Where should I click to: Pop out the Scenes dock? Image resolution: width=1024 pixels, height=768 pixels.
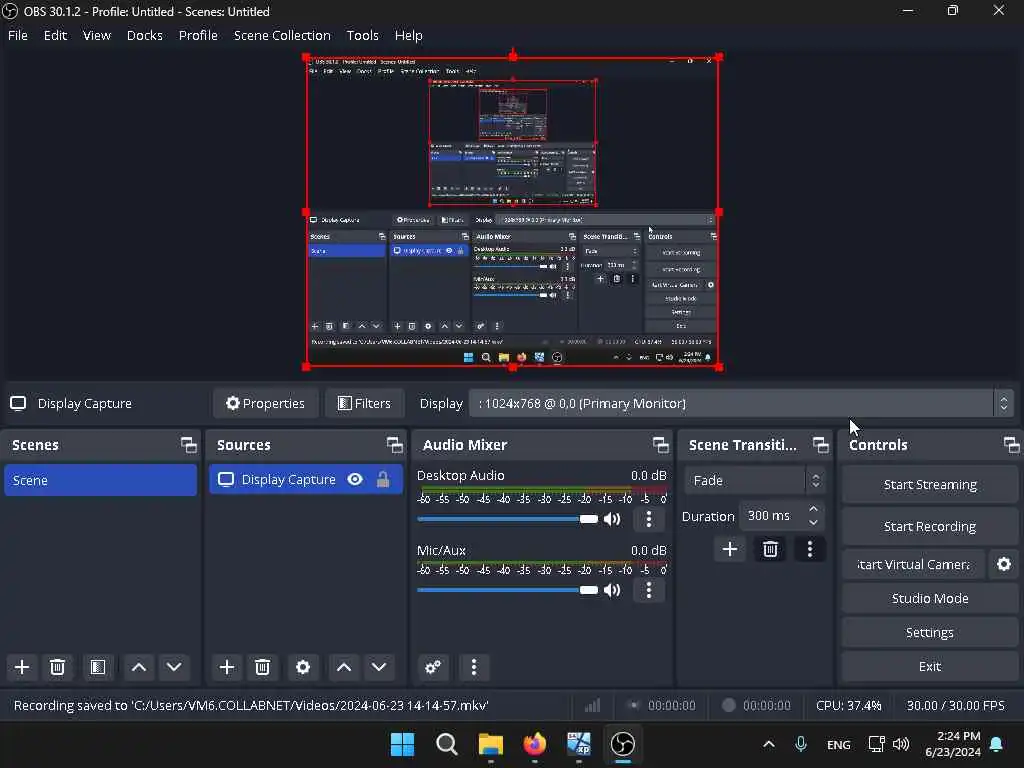click(x=189, y=445)
